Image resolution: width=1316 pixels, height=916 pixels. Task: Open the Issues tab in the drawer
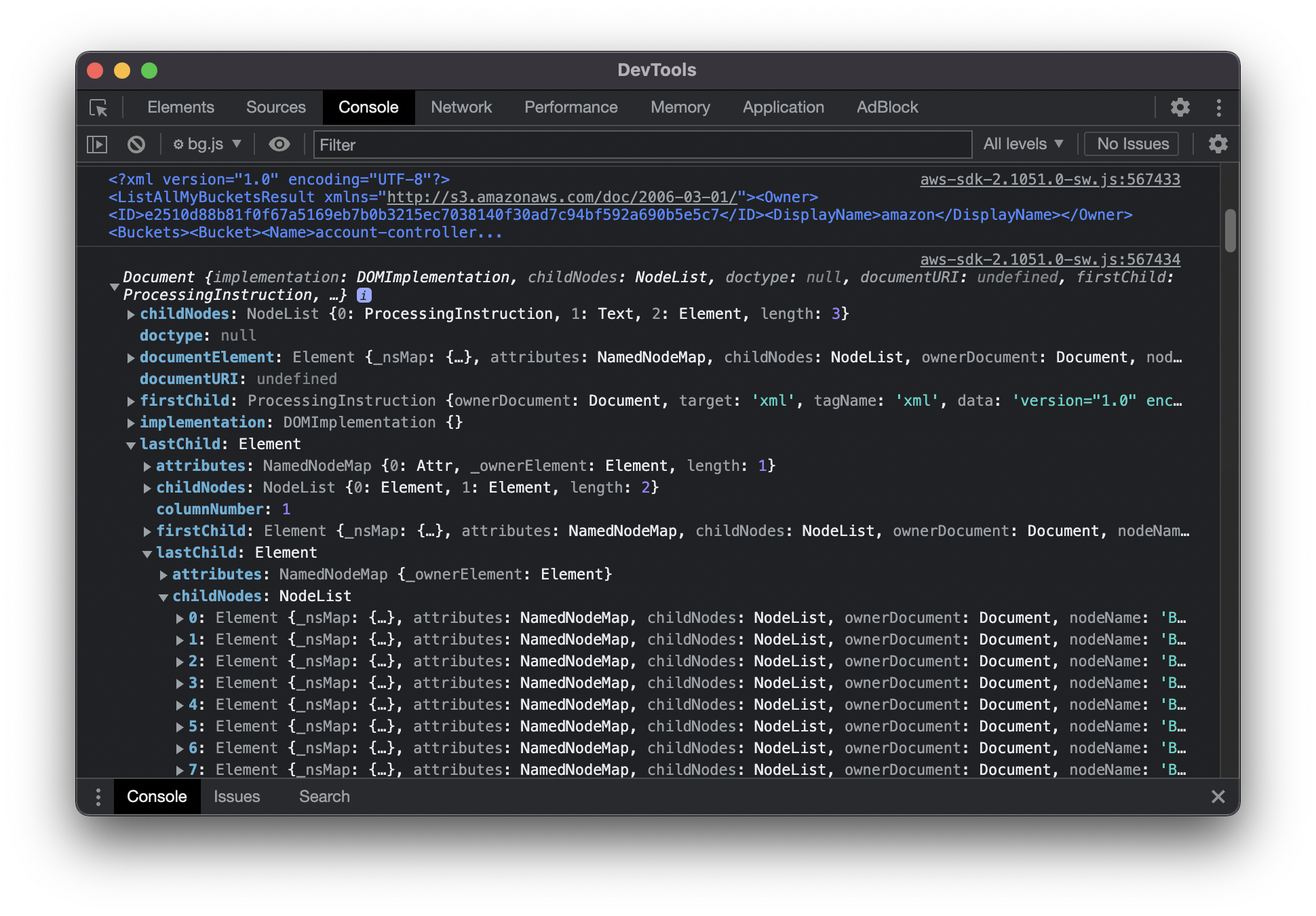tap(237, 796)
